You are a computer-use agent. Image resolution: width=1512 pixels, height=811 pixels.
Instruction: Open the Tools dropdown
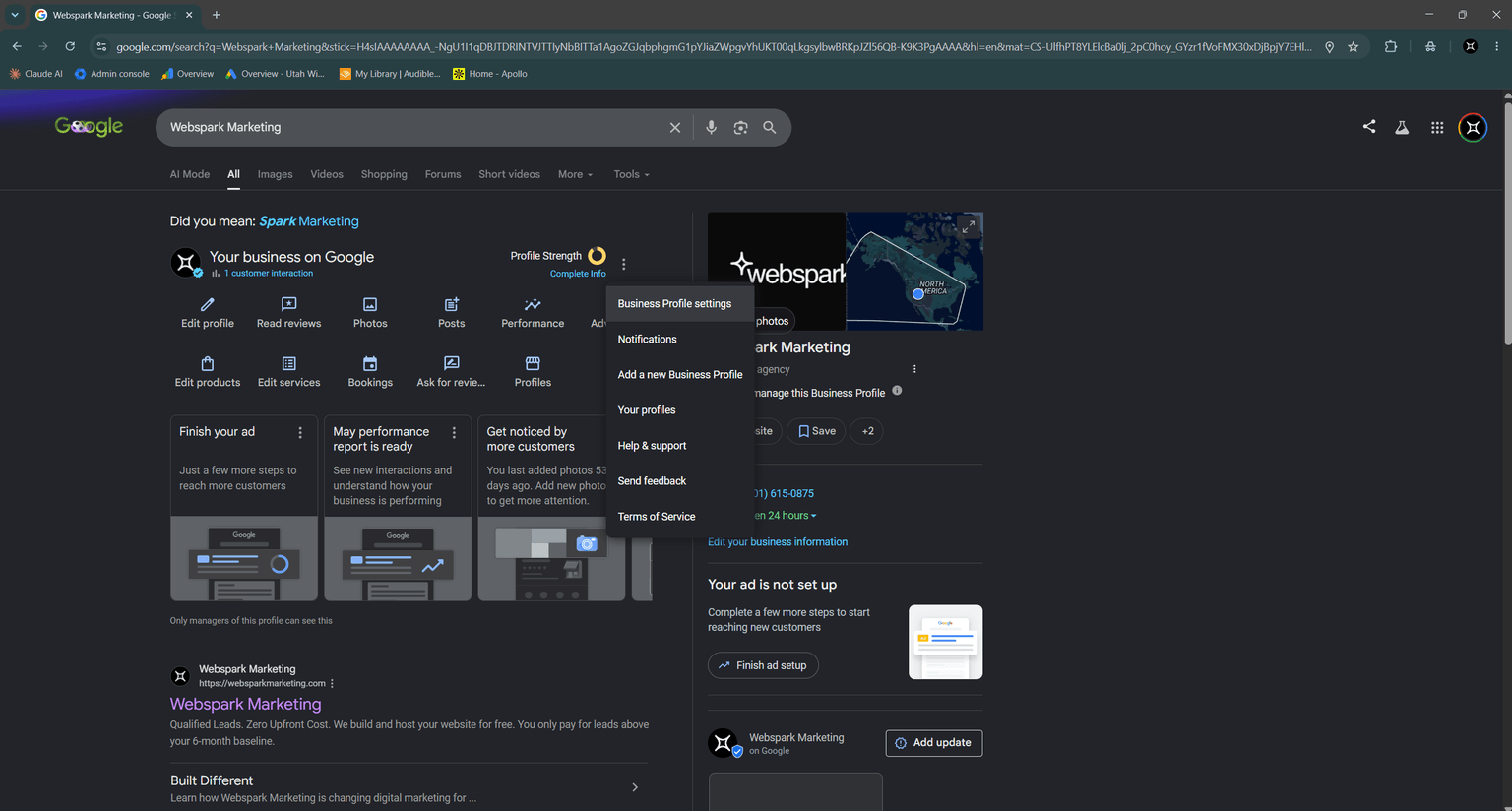coord(632,174)
